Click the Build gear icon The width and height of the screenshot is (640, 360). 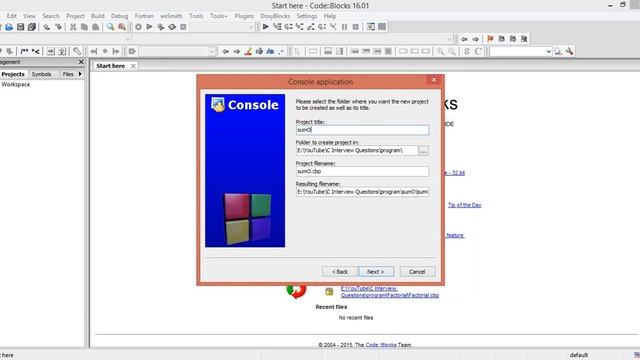(x=138, y=27)
